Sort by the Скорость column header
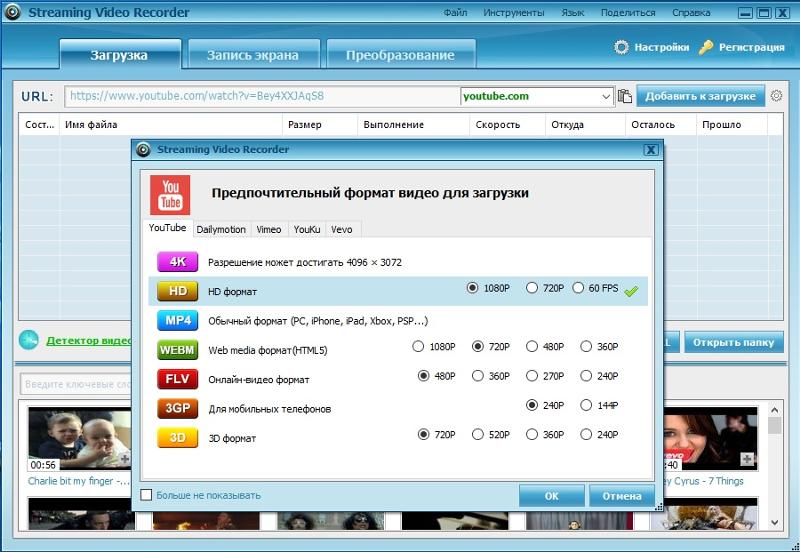The height and width of the screenshot is (552, 800). pos(507,124)
